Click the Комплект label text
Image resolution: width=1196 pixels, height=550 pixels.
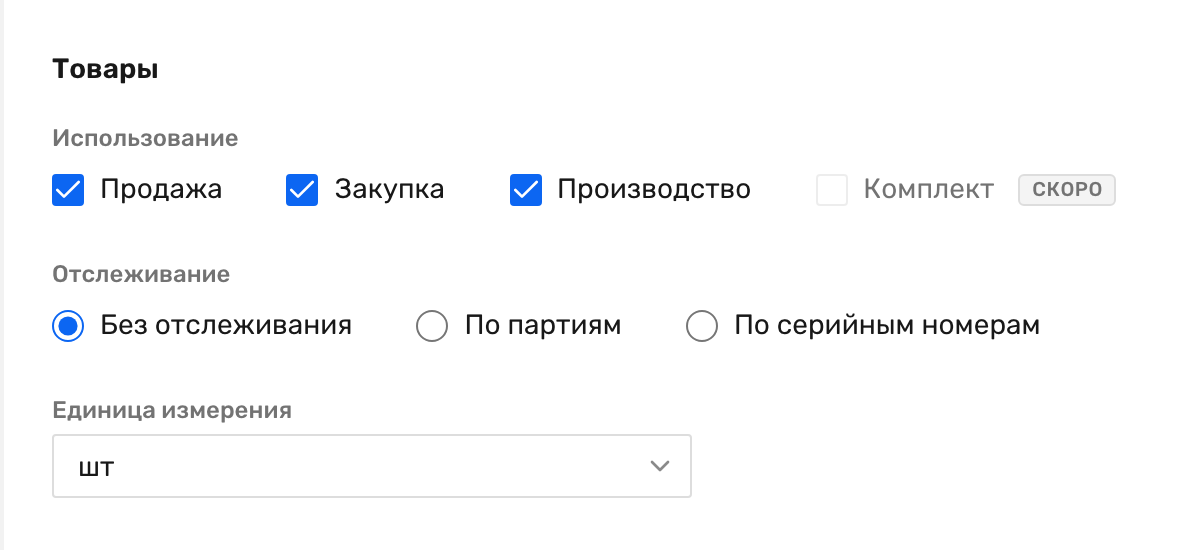(x=928, y=189)
